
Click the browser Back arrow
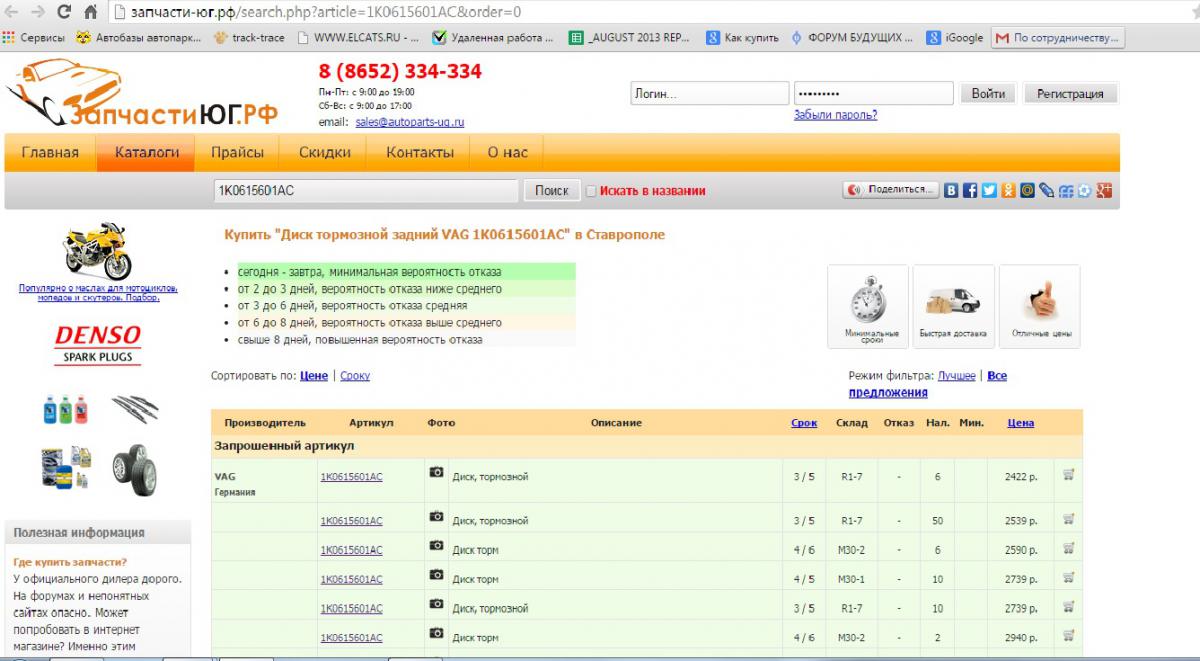(12, 13)
